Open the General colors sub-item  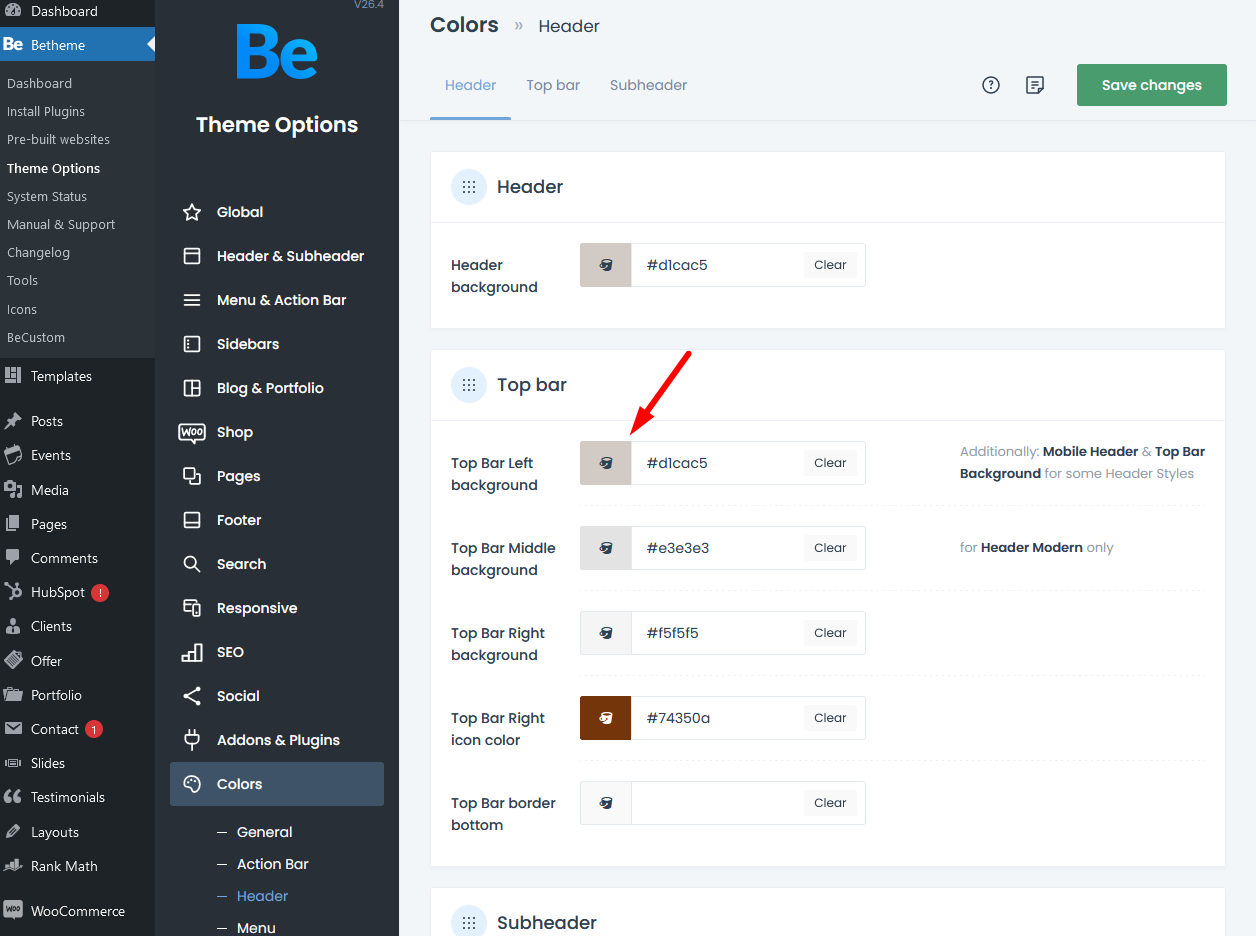click(264, 832)
